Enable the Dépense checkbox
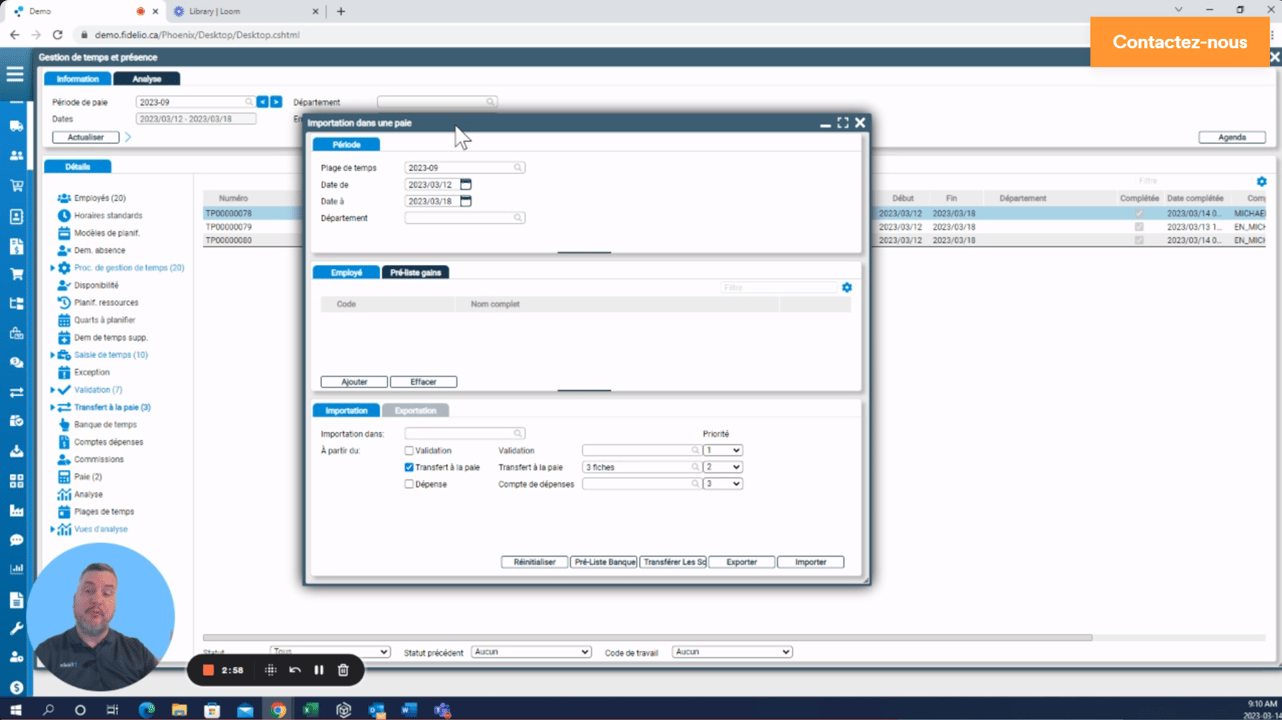This screenshot has height=720, width=1282. [409, 484]
